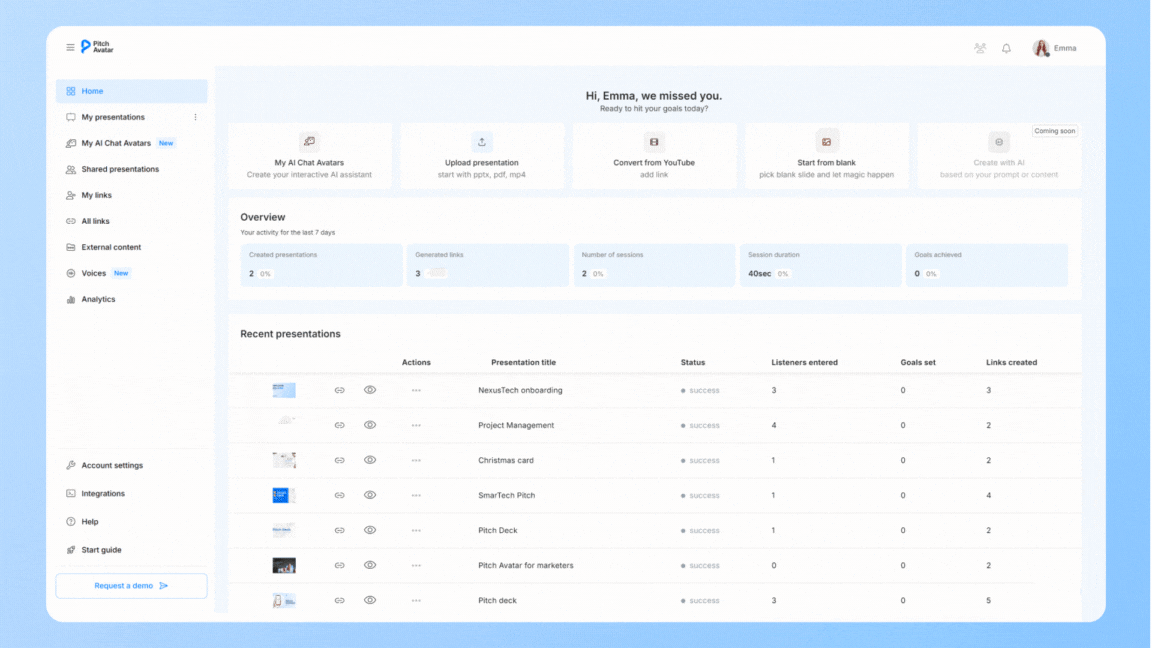Click link icon for Christmas card row
Image resolution: width=1152 pixels, height=648 pixels.
click(339, 460)
